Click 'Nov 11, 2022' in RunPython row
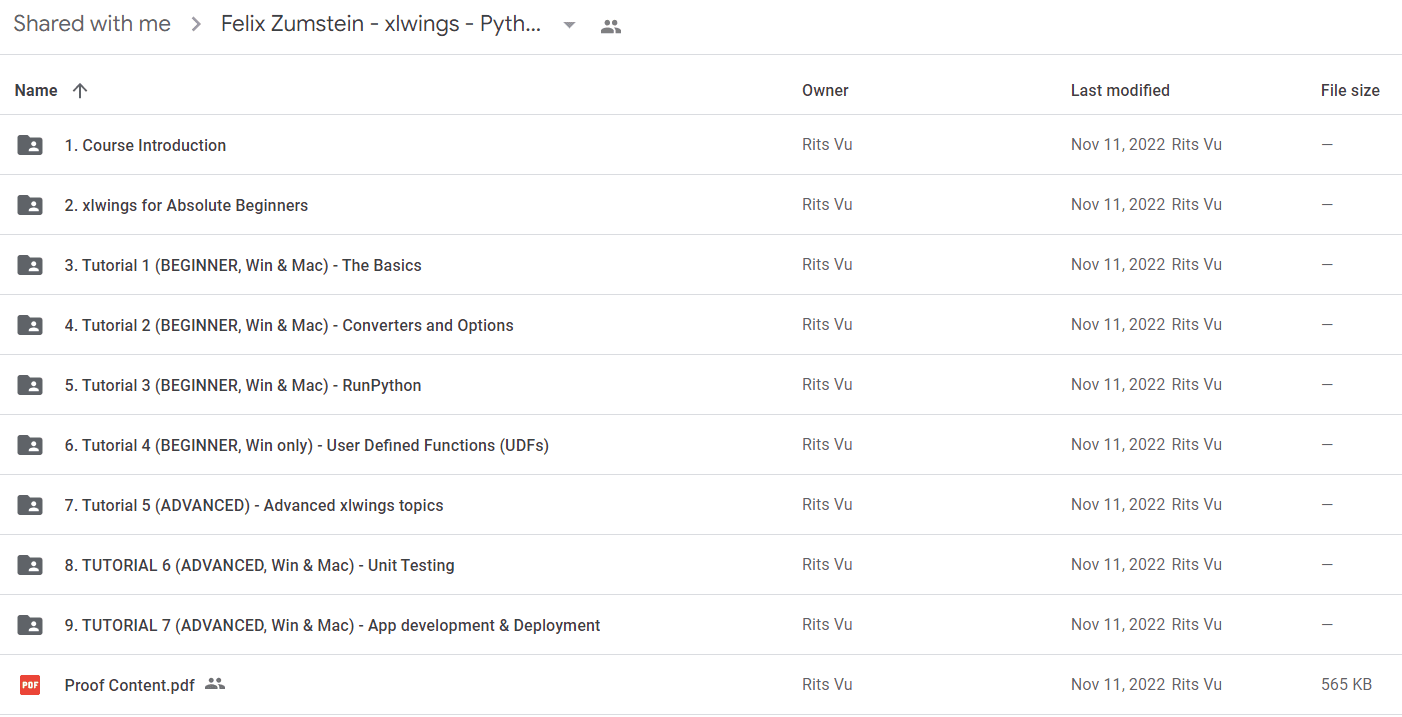 [x=1118, y=384]
